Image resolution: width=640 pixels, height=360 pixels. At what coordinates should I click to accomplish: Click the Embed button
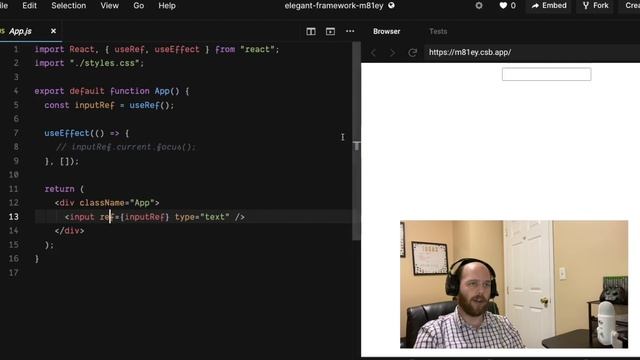click(x=549, y=6)
